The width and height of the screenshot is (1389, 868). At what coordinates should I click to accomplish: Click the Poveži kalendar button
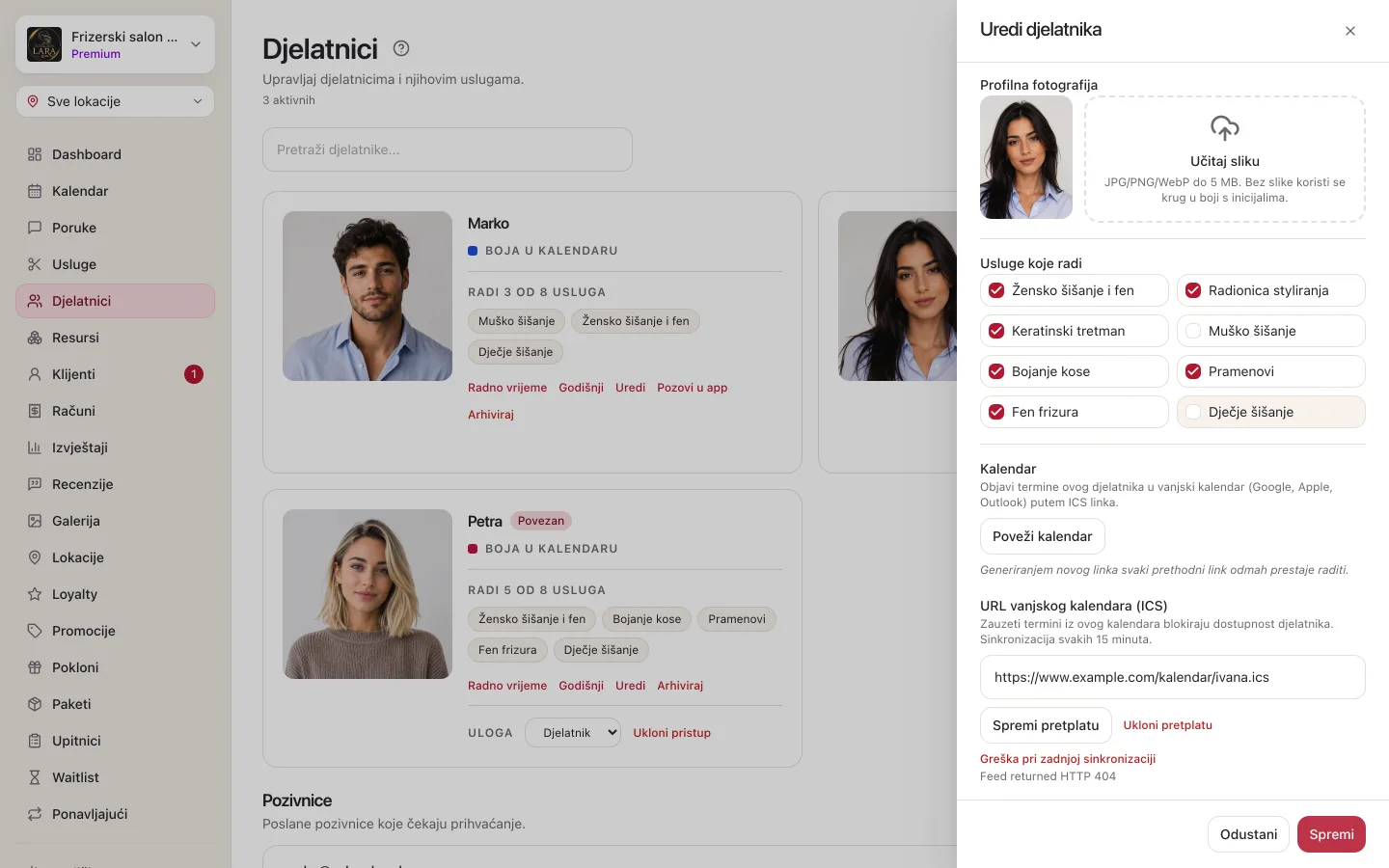1043,536
